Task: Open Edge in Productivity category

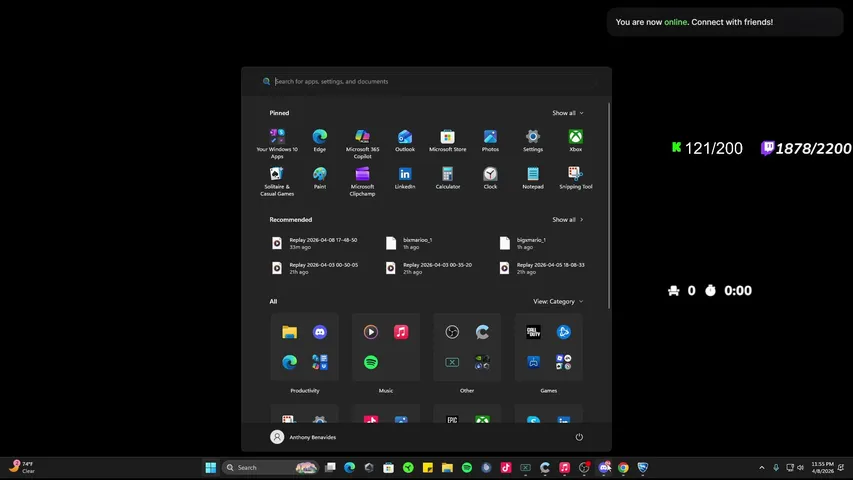Action: pos(289,362)
